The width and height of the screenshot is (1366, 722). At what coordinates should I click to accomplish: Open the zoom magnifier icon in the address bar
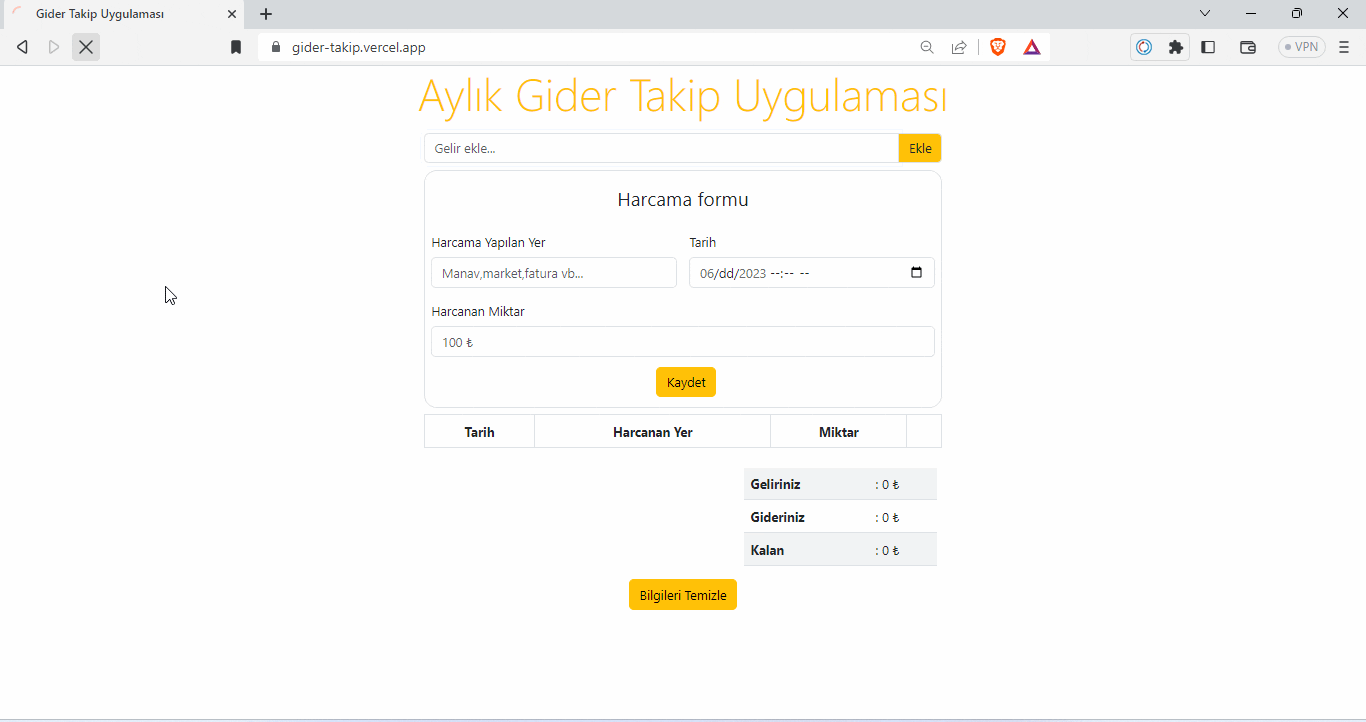(927, 47)
